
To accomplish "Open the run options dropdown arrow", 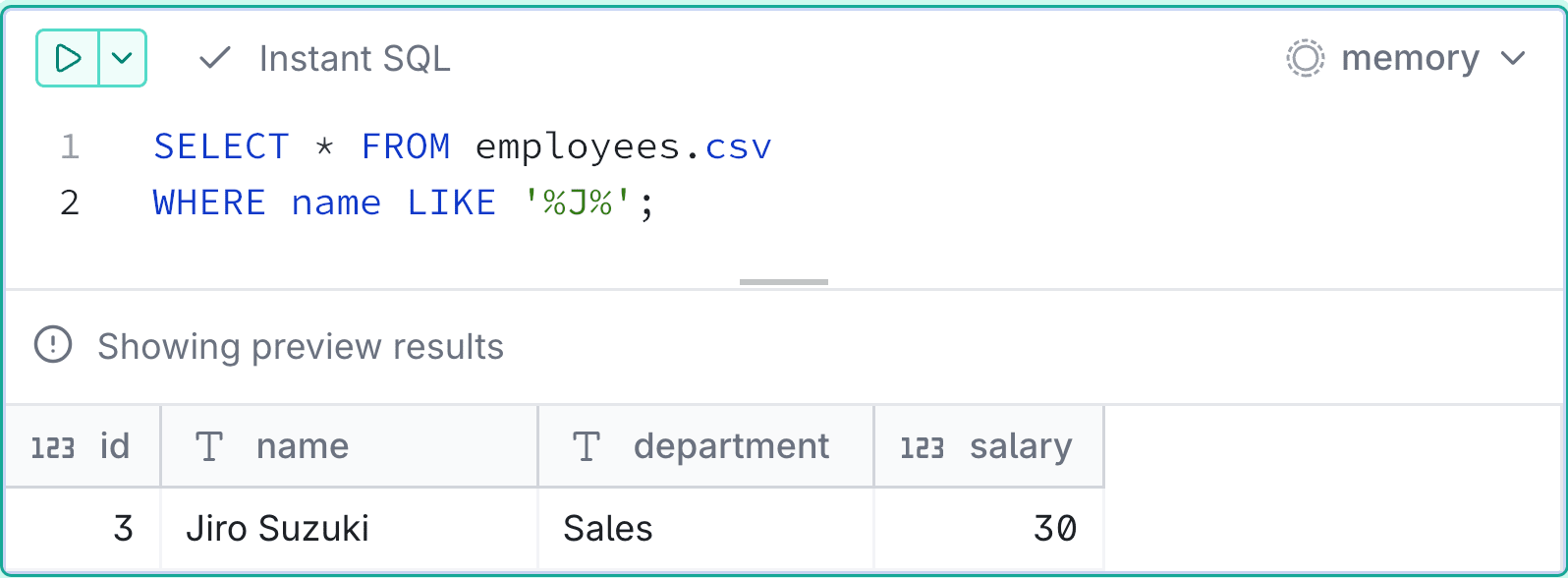I will pyautogui.click(x=122, y=59).
